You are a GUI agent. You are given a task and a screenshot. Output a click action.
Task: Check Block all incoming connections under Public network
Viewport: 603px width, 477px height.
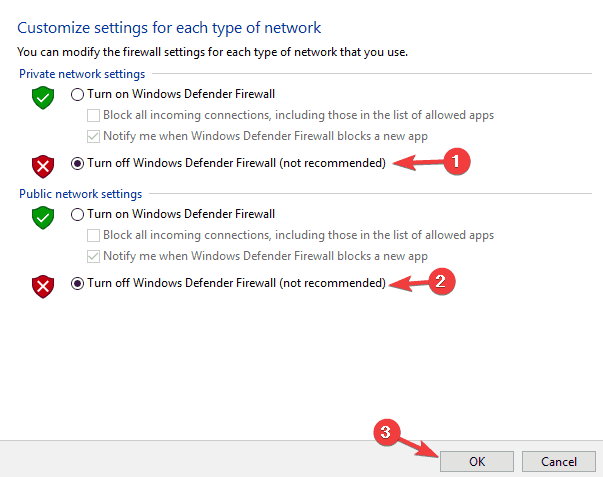pos(94,235)
